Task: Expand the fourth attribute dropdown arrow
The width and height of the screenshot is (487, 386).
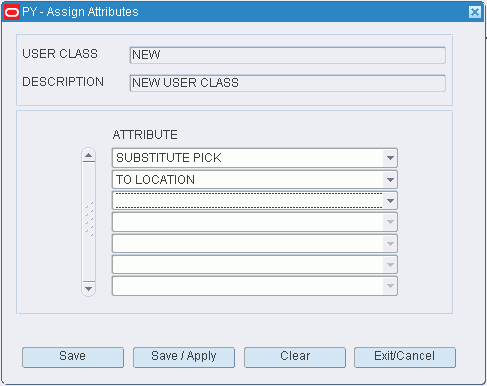Action: pyautogui.click(x=390, y=222)
